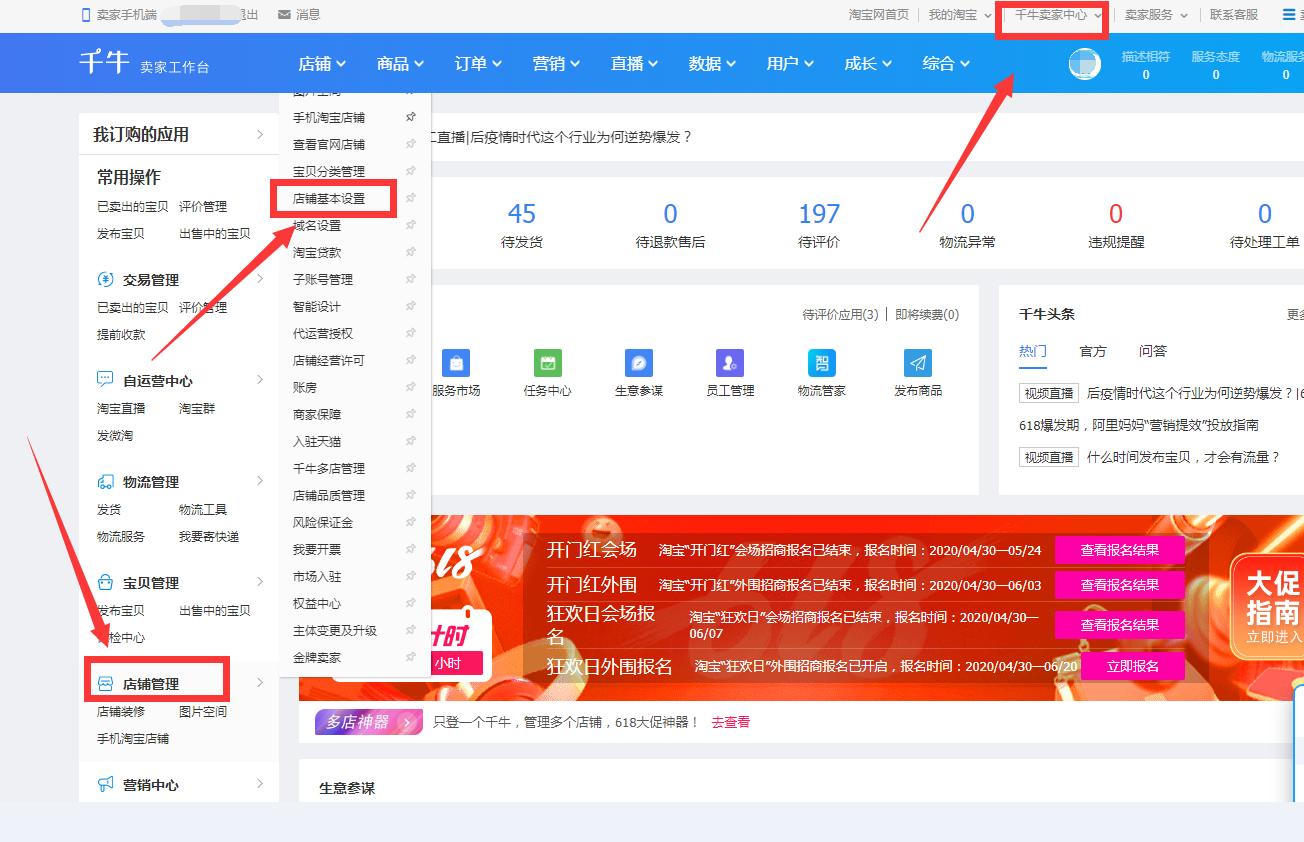The width and height of the screenshot is (1304, 842).
Task: Open the 任务中心 app icon
Action: coord(548,363)
